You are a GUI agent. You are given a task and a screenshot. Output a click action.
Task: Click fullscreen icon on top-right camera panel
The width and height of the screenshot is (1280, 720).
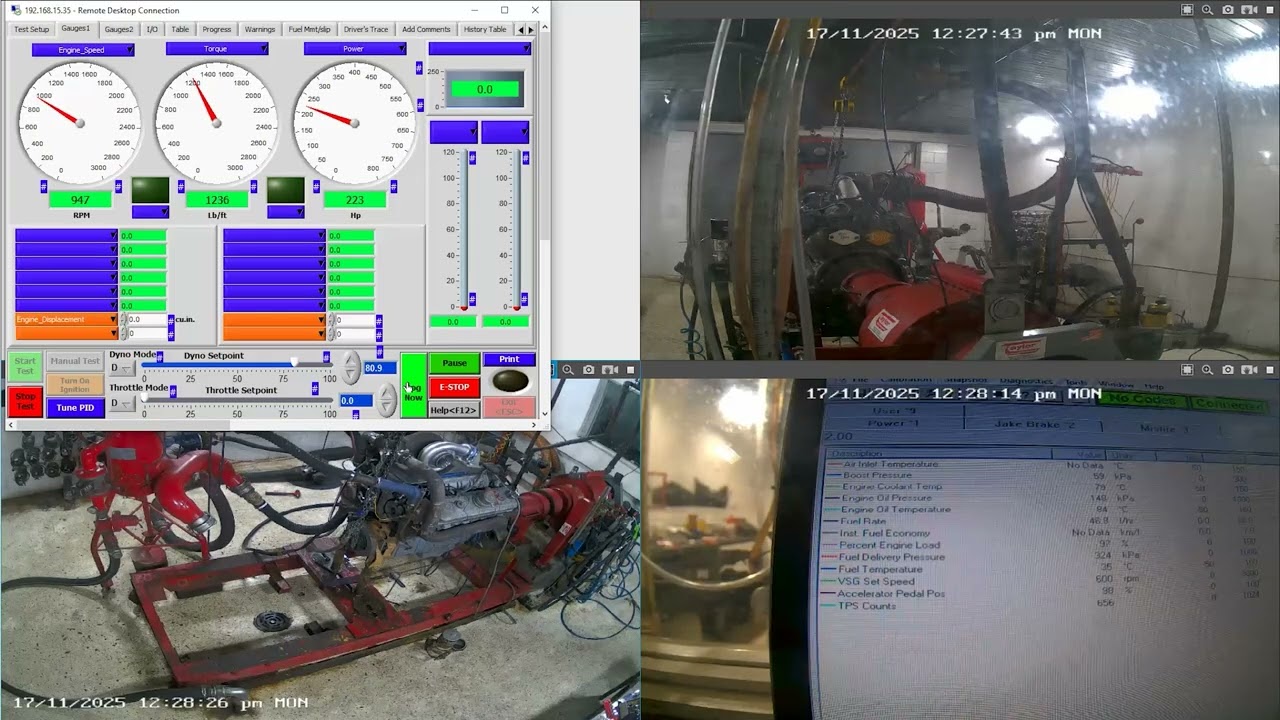tap(1187, 9)
